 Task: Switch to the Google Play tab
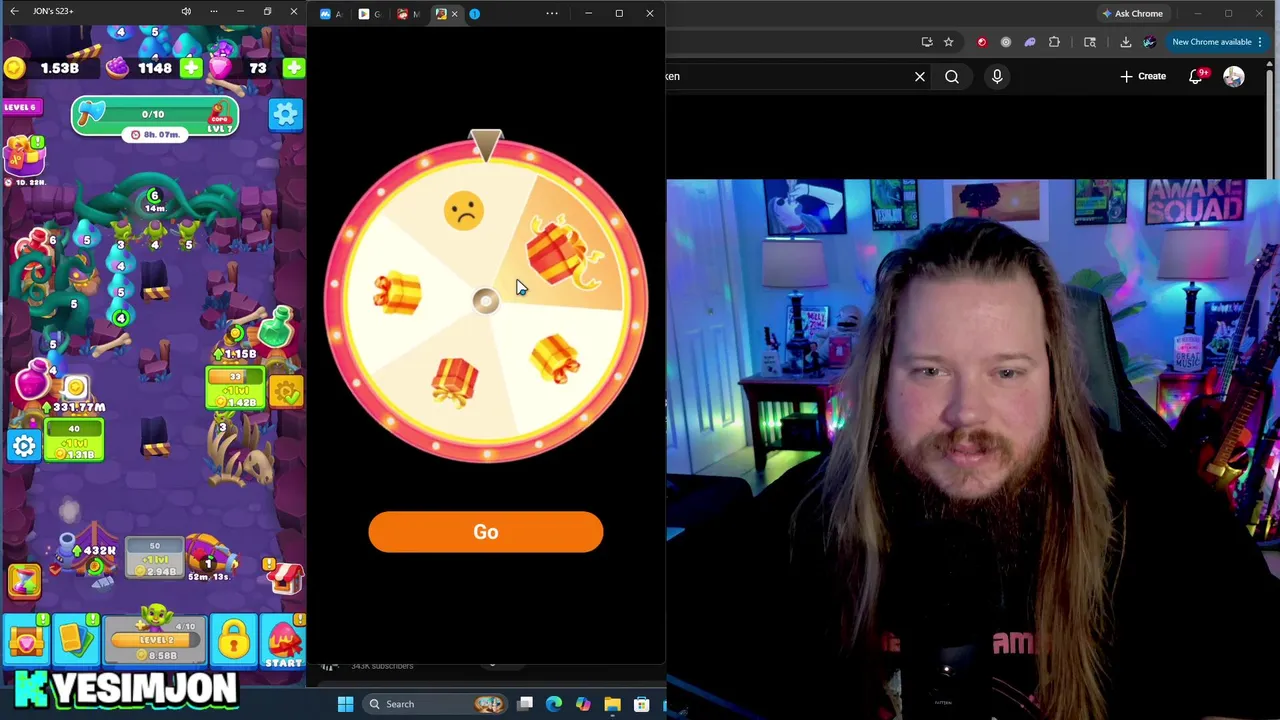click(x=368, y=14)
